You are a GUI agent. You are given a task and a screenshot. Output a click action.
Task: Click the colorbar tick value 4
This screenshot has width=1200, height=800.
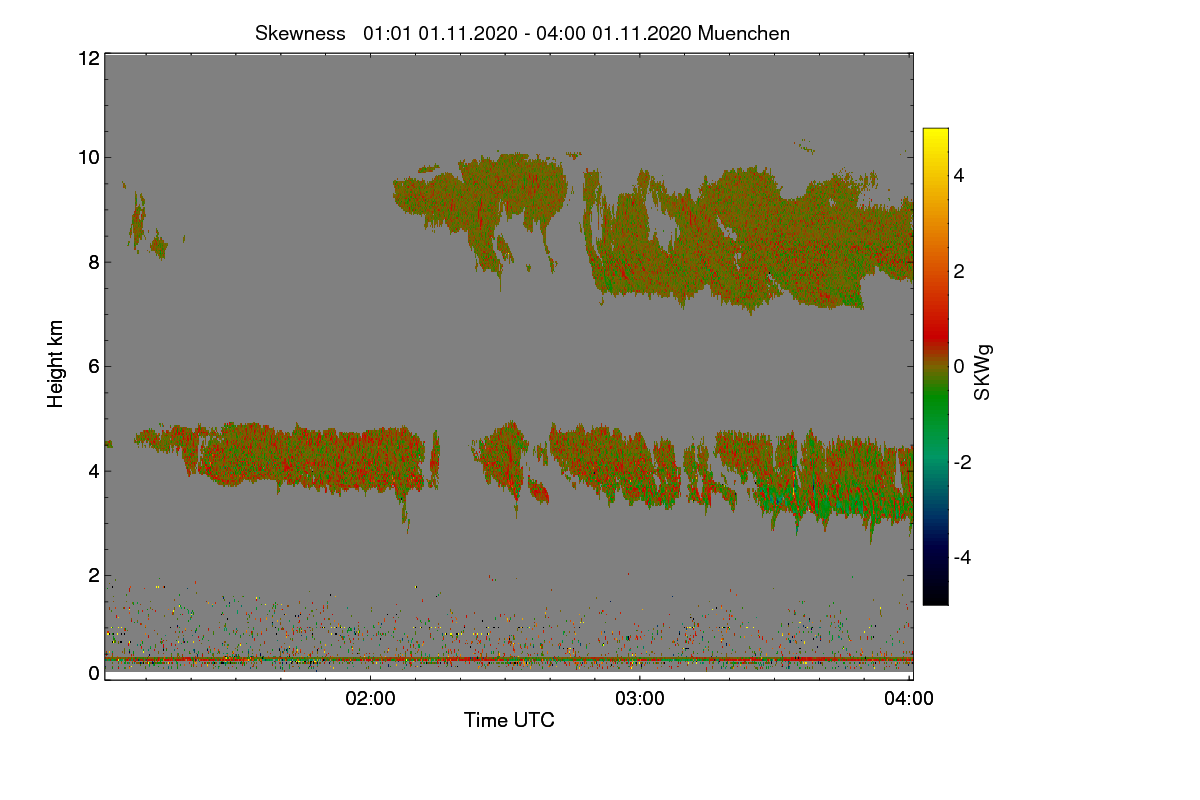[960, 175]
